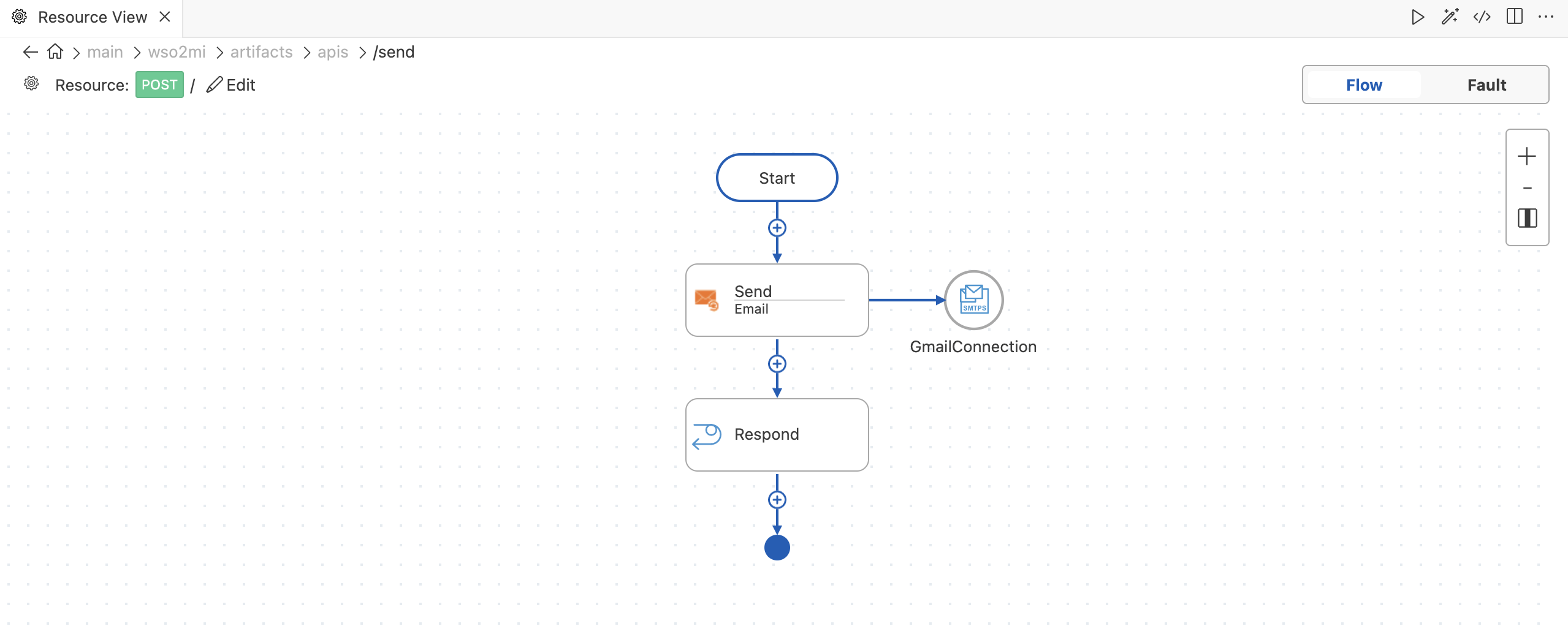
Task: Select the Start node
Action: tap(777, 178)
